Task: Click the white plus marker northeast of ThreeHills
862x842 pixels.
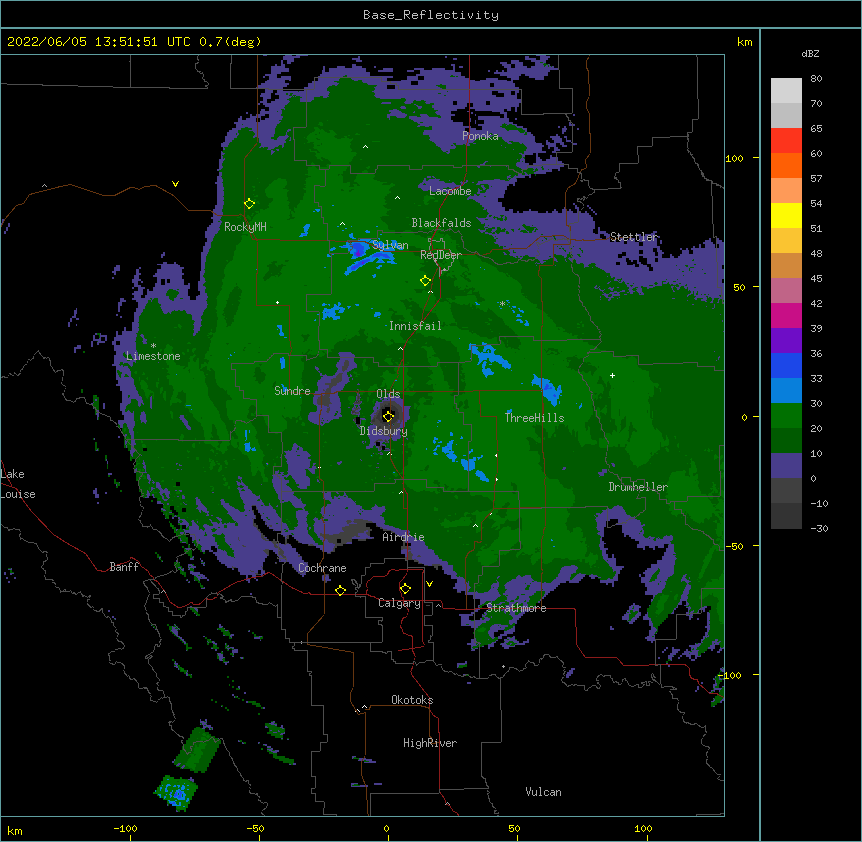Action: [x=612, y=375]
